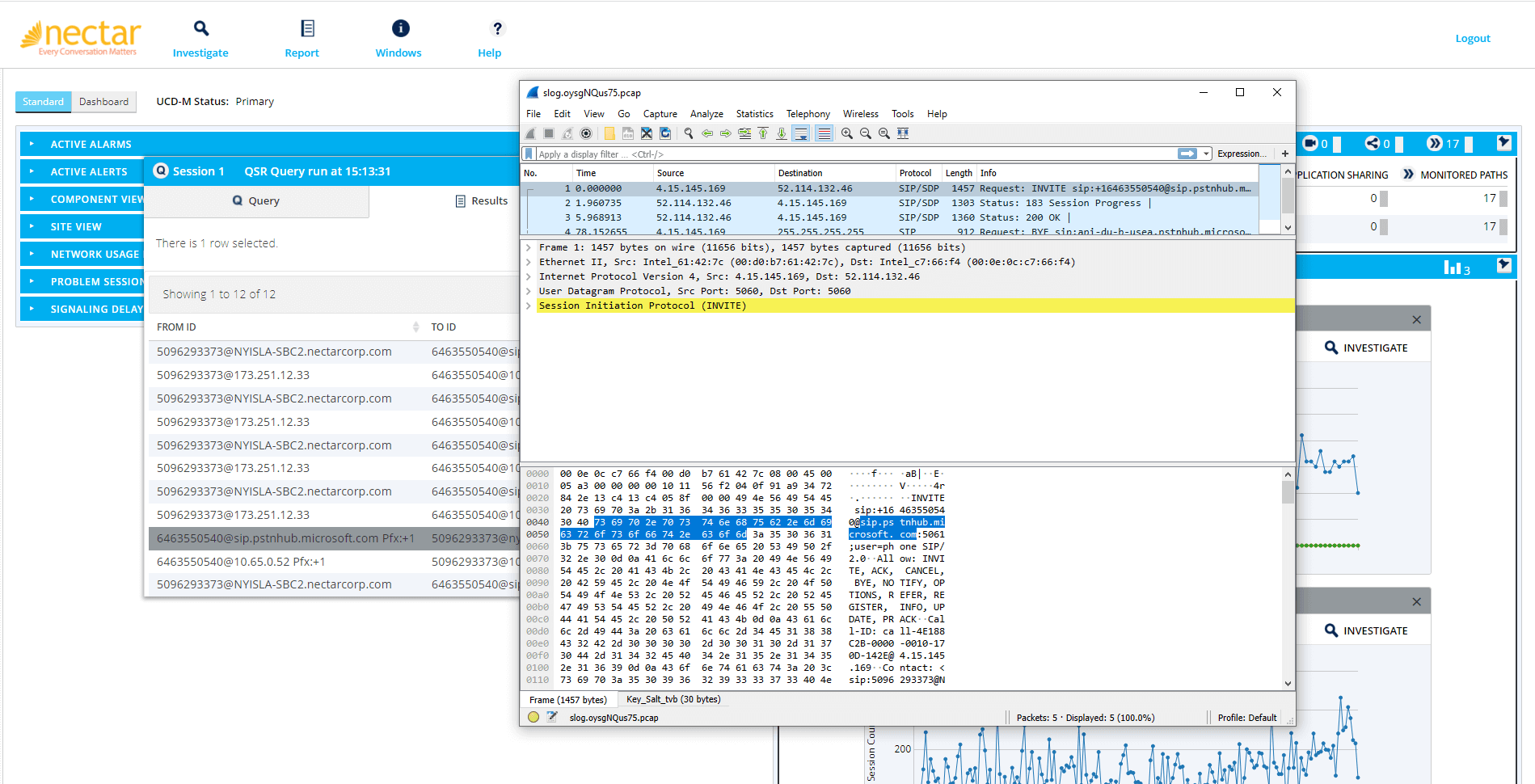Reset packet text to normal size icon
This screenshot has width=1535, height=784.
pyautogui.click(x=884, y=133)
